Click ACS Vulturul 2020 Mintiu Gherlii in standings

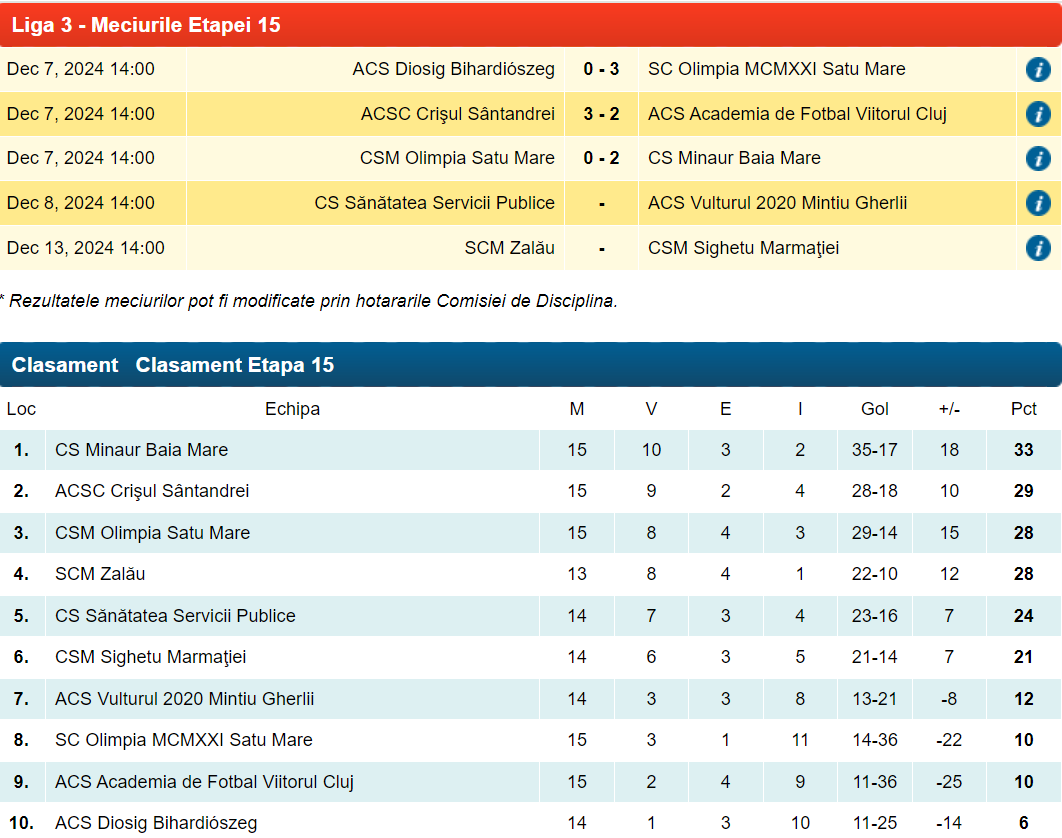click(185, 699)
